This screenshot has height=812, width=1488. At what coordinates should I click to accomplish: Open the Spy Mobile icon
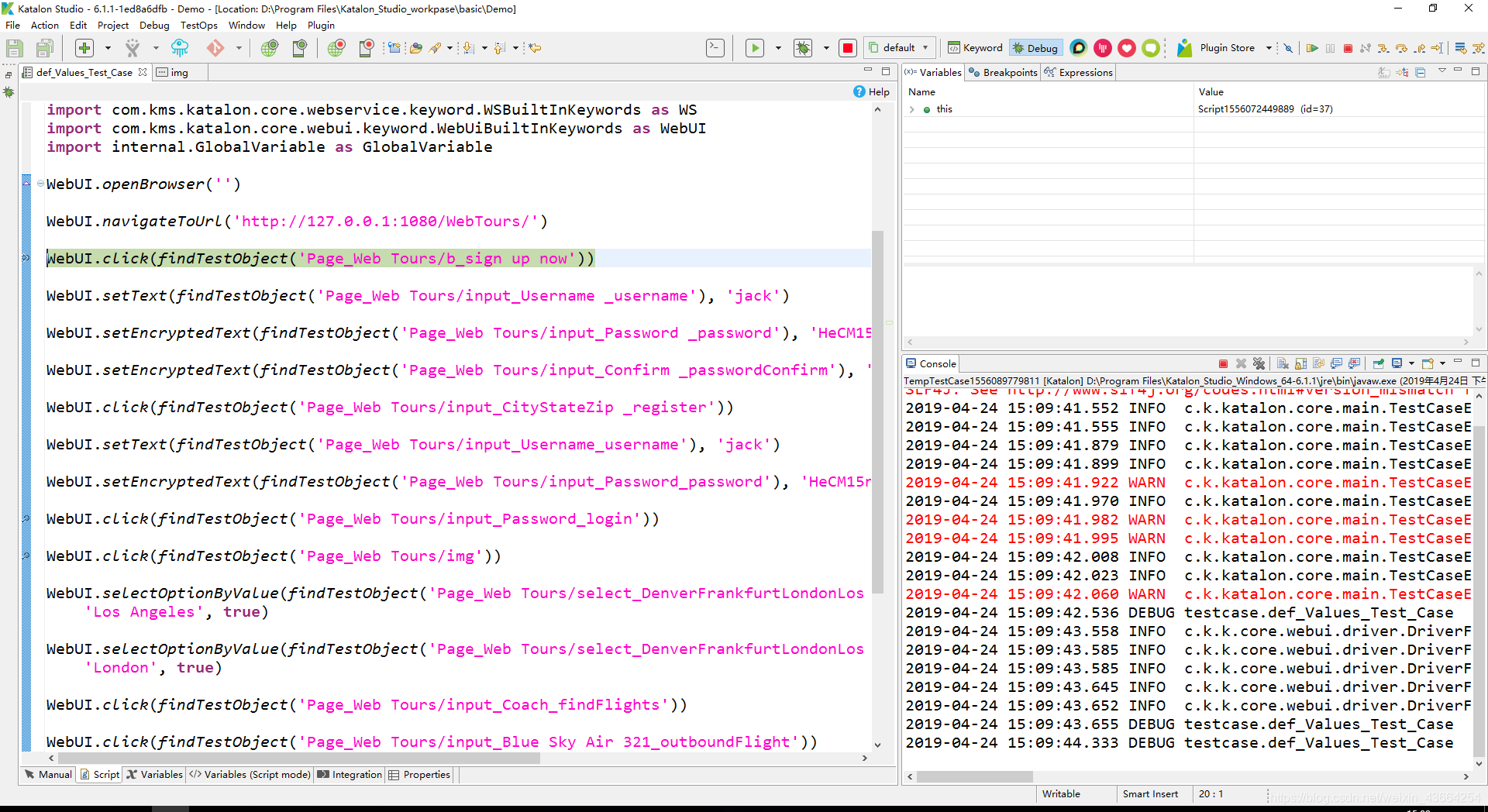tap(299, 48)
